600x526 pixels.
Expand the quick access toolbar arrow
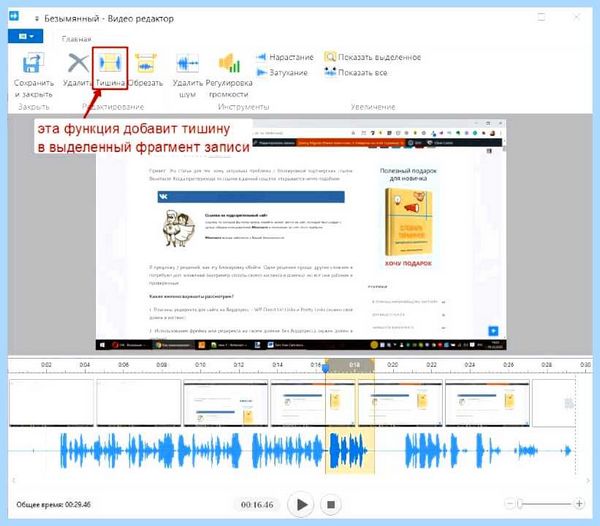pyautogui.click(x=37, y=19)
